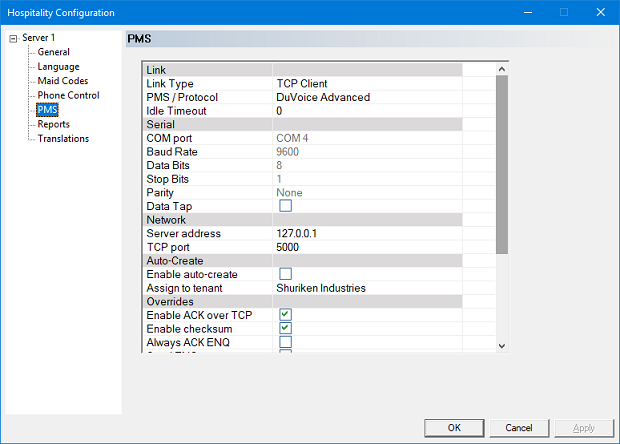Screen dimensions: 620x444
Task: Open the Translations page
Action: [x=63, y=139]
